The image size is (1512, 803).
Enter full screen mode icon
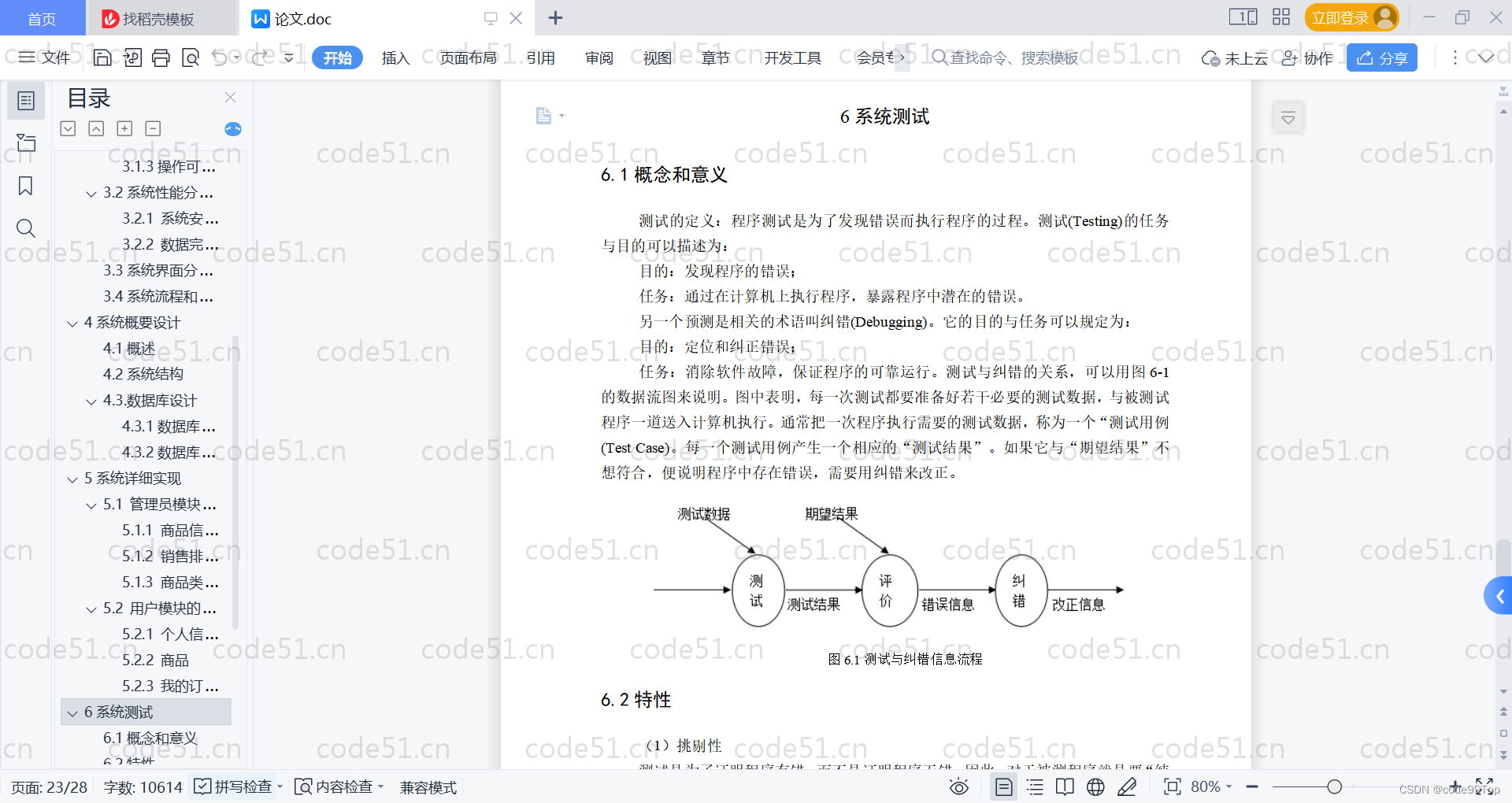[1484, 786]
